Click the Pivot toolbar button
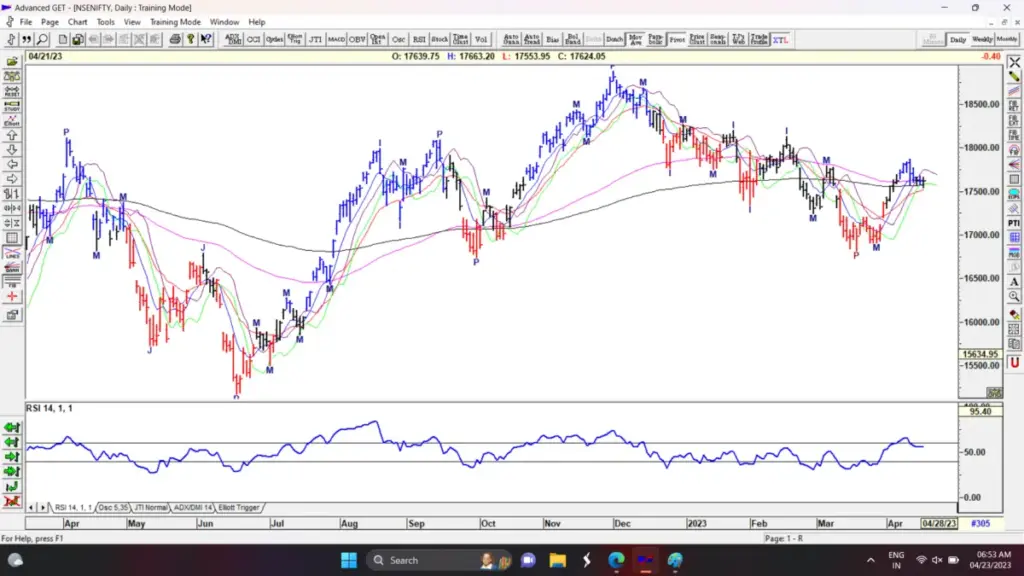Screen dimensions: 1024x576 click(x=677, y=39)
